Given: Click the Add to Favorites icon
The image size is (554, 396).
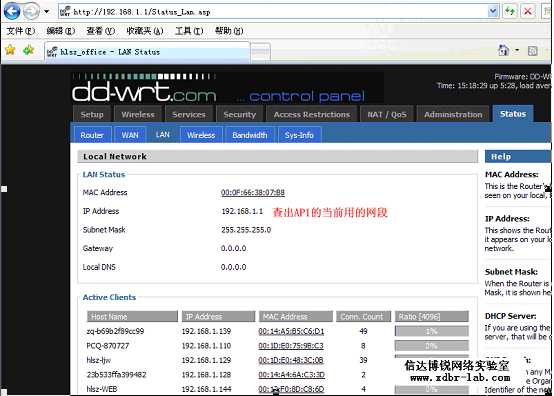Looking at the screenshot, I should coord(28,50).
